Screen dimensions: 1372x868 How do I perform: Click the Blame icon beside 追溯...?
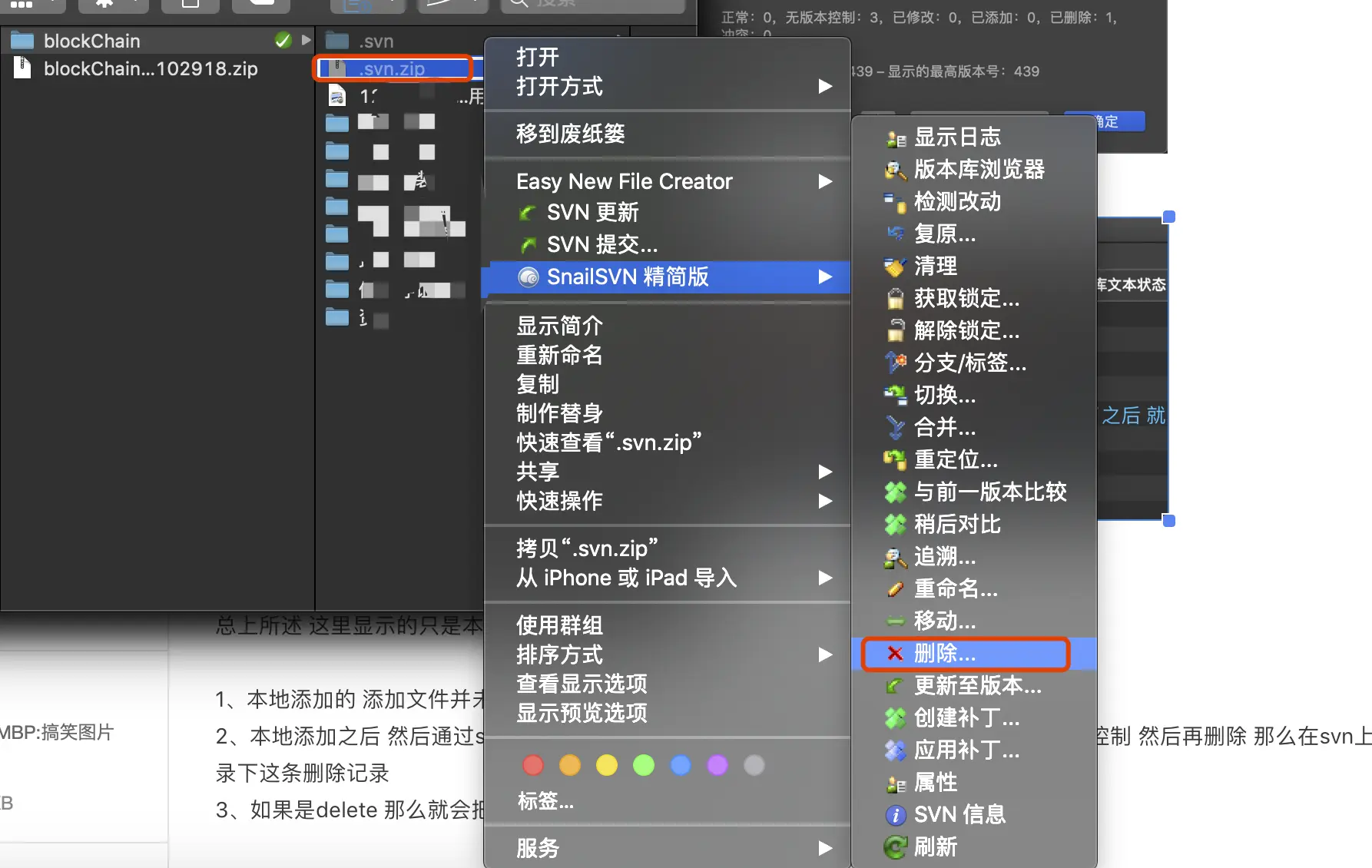[x=895, y=557]
